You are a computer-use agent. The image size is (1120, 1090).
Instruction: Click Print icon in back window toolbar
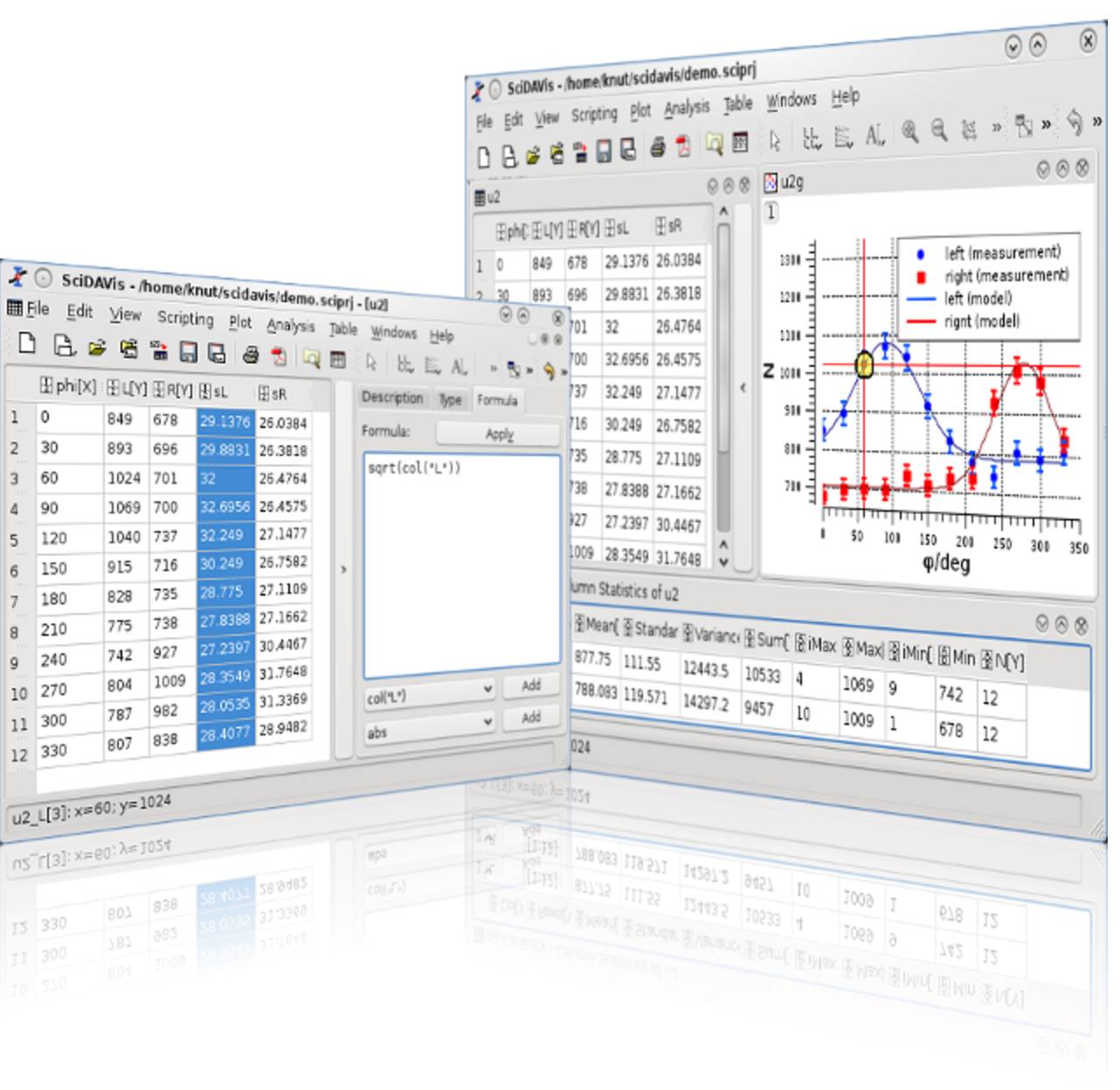pos(658,148)
